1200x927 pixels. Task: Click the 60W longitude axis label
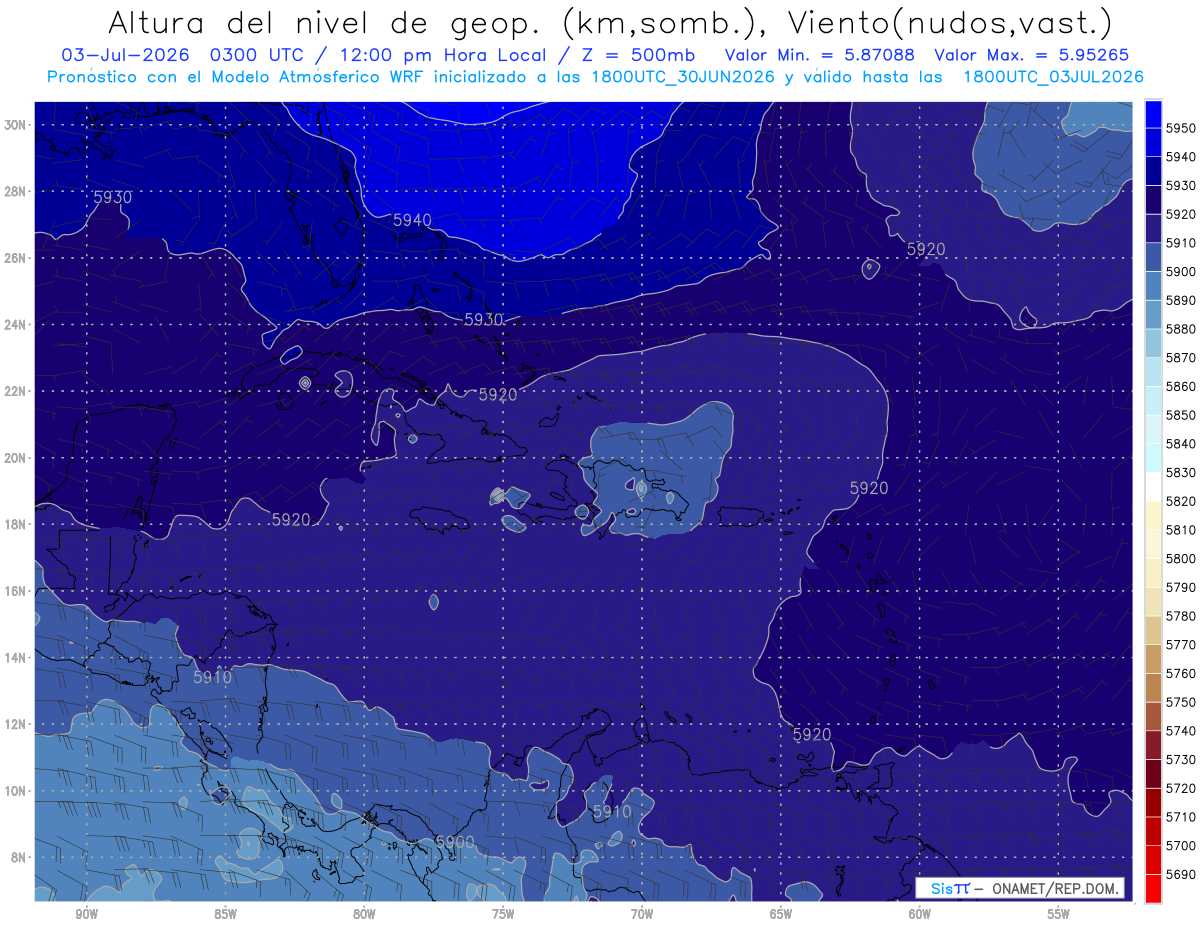pyautogui.click(x=920, y=914)
